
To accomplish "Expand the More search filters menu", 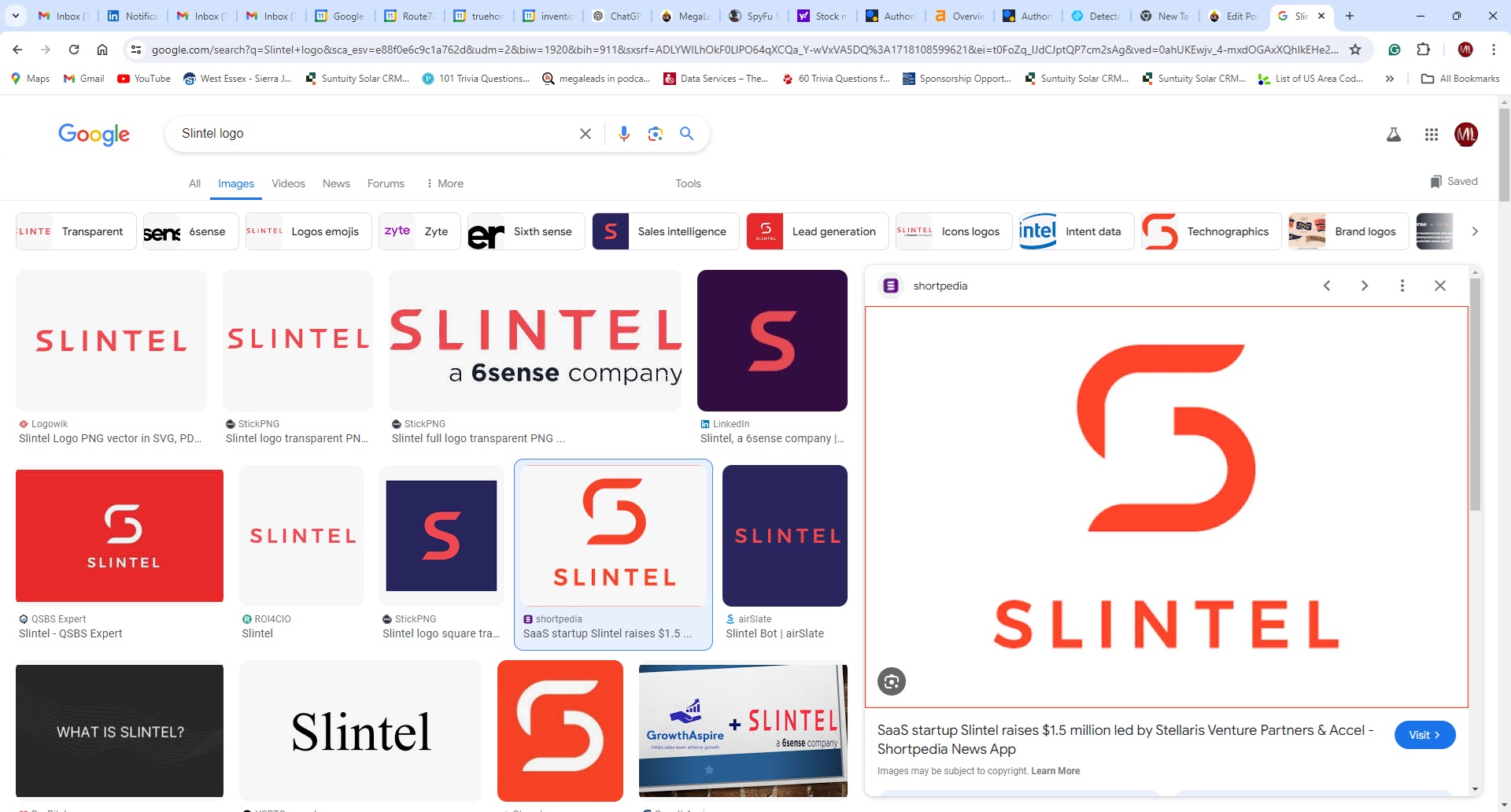I will (x=445, y=183).
